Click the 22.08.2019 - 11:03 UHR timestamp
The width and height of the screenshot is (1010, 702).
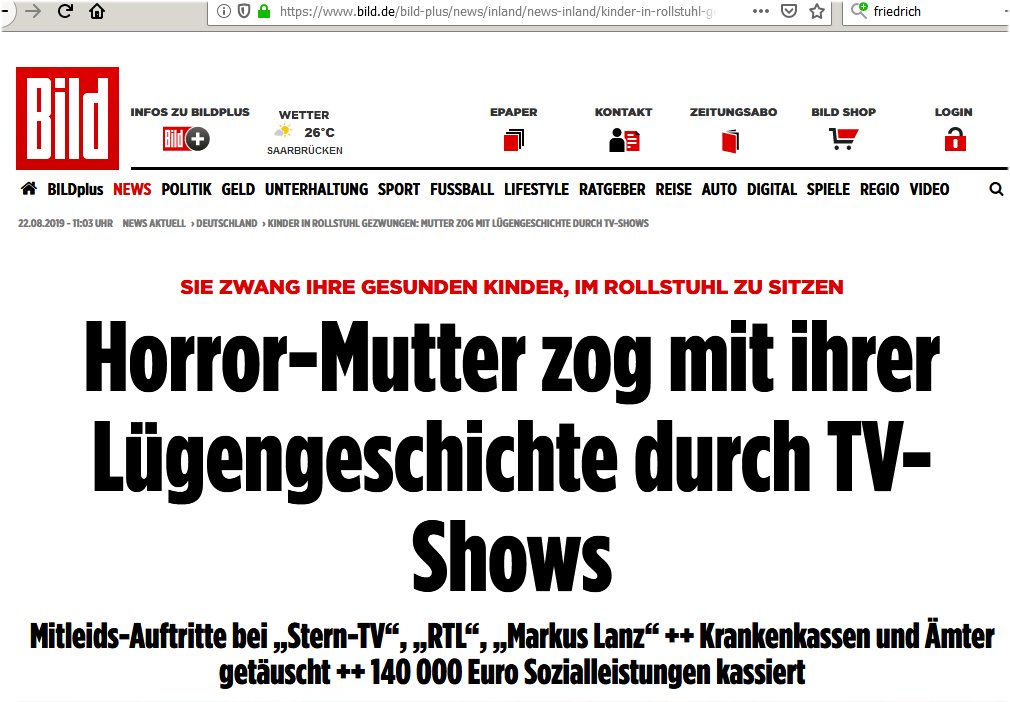(65, 223)
